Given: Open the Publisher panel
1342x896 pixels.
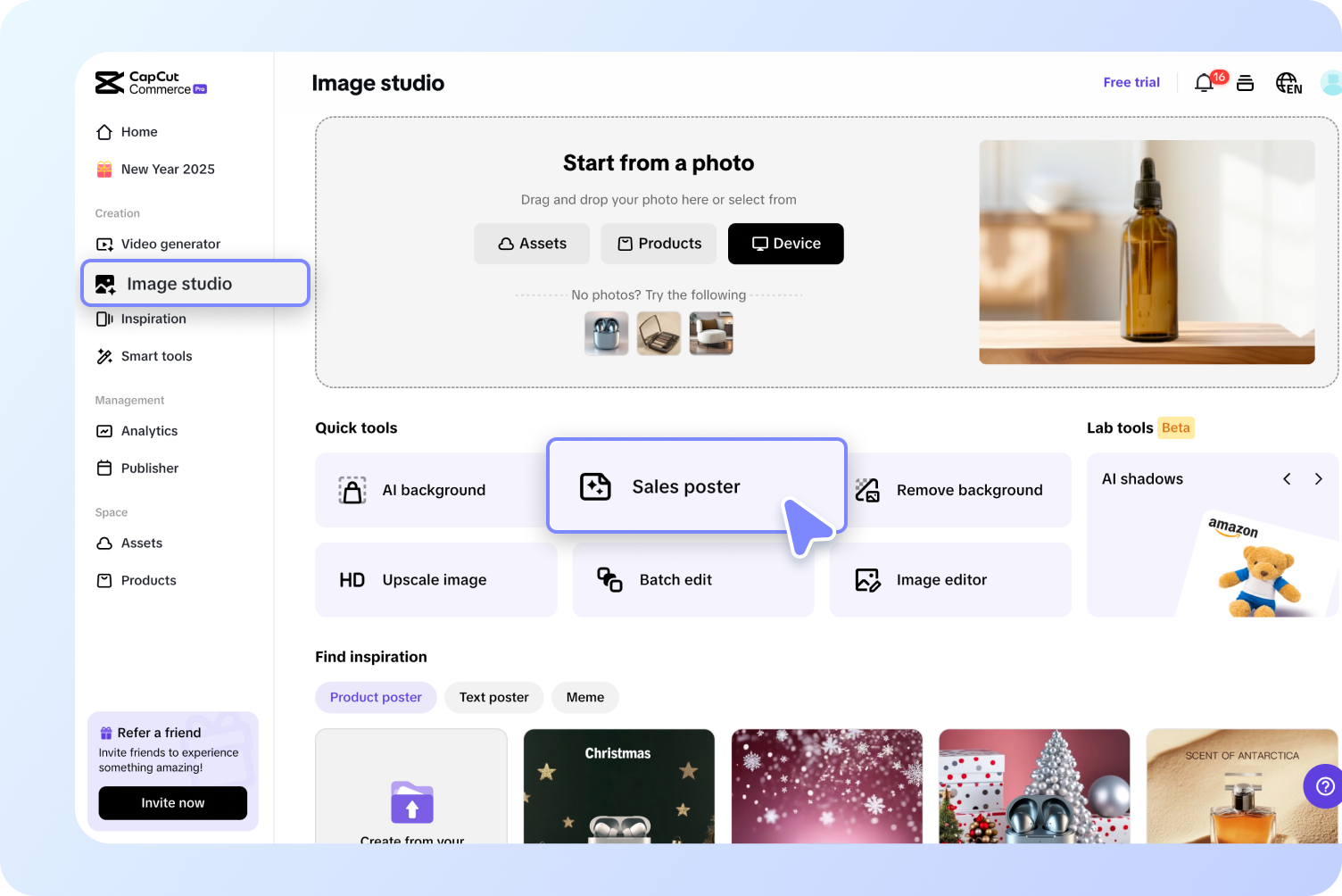Looking at the screenshot, I should click(149, 468).
